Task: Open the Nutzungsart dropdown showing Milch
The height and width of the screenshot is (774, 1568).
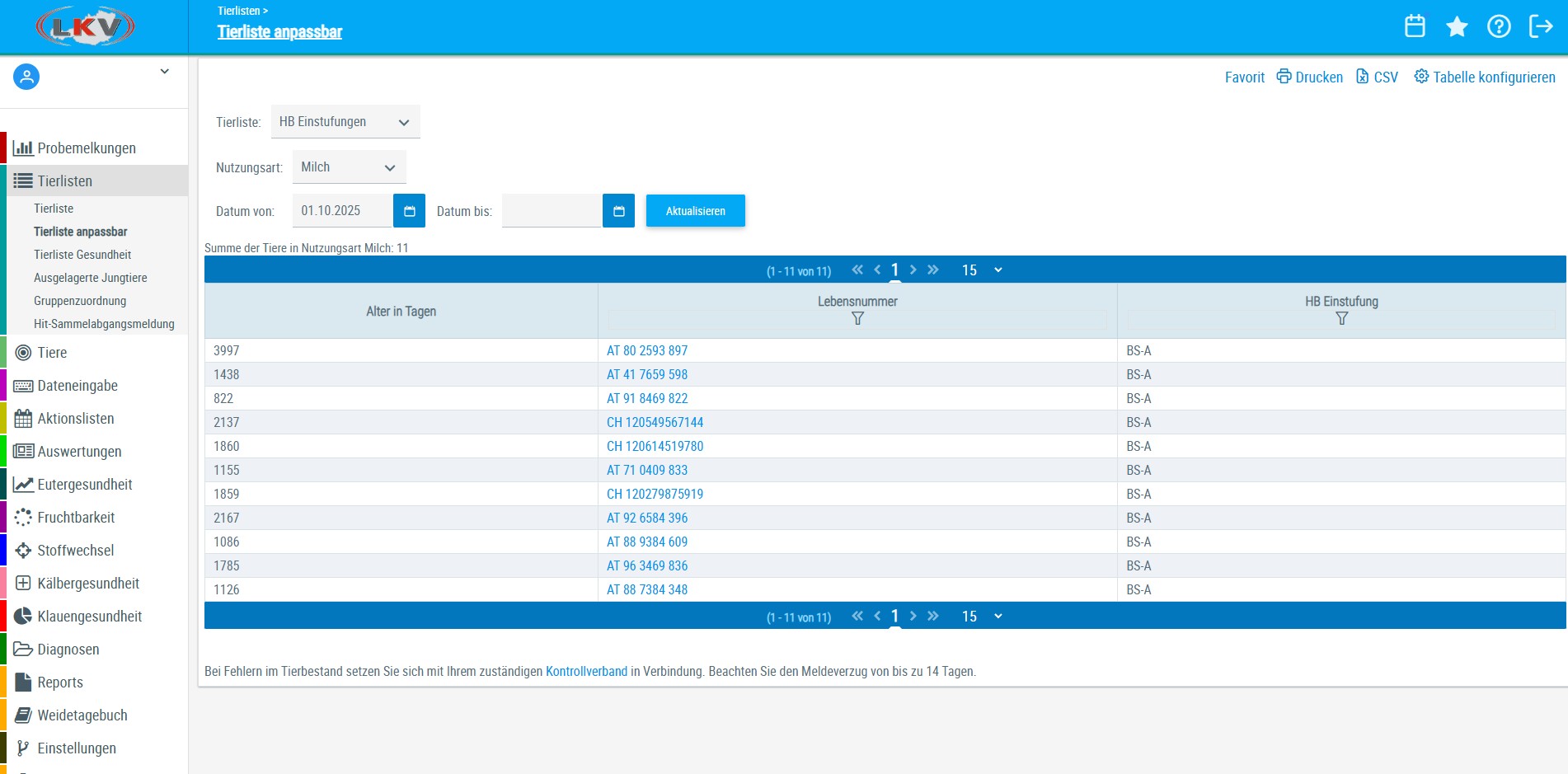Action: coord(349,167)
